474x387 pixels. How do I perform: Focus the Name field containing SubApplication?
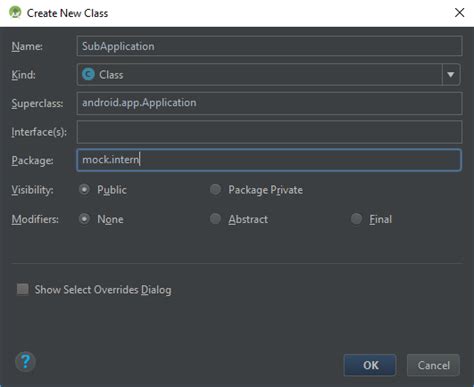coord(269,46)
